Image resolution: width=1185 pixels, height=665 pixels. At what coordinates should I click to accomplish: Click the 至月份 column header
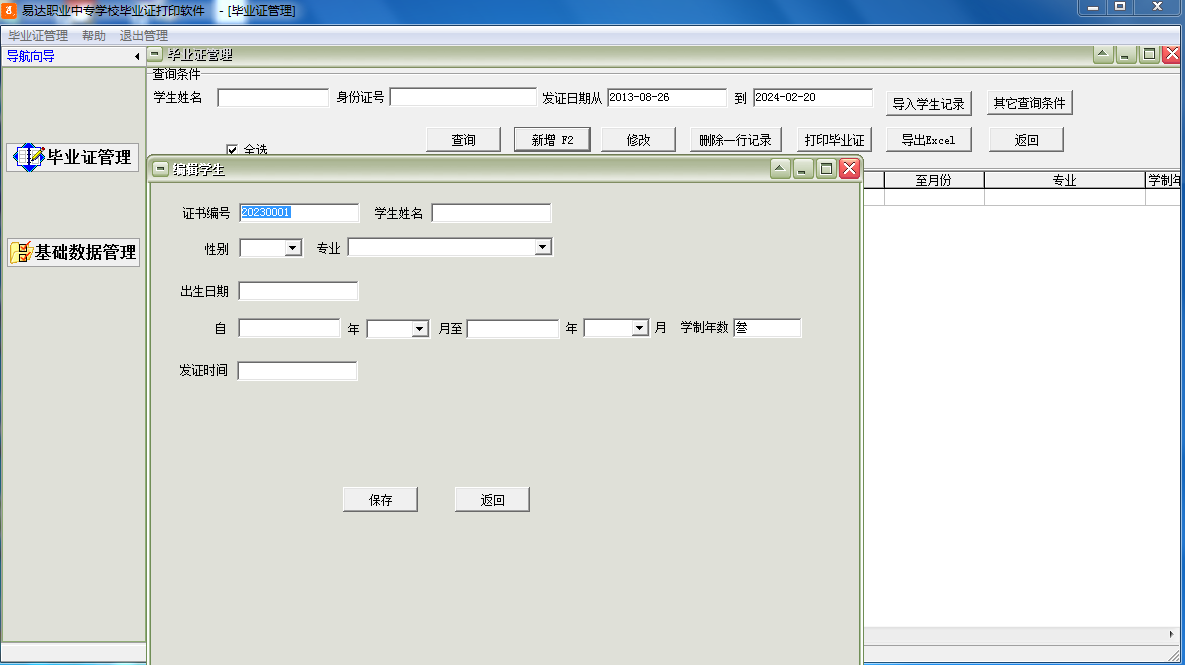[x=934, y=180]
